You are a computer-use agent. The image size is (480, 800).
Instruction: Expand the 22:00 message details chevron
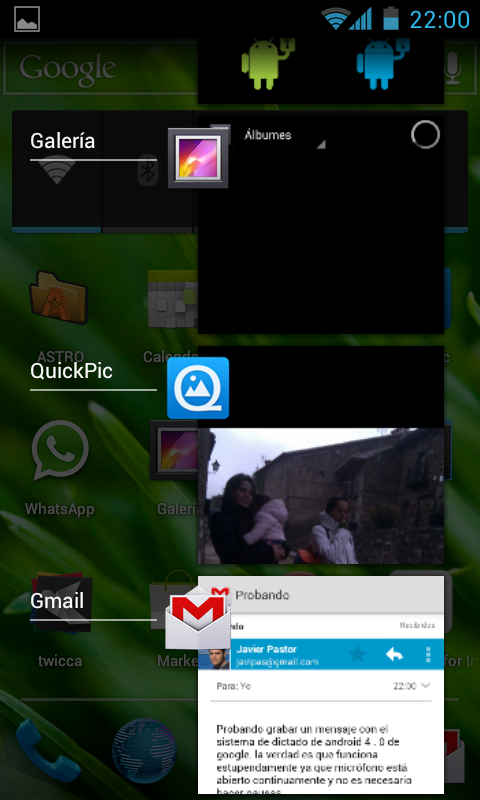(x=427, y=686)
